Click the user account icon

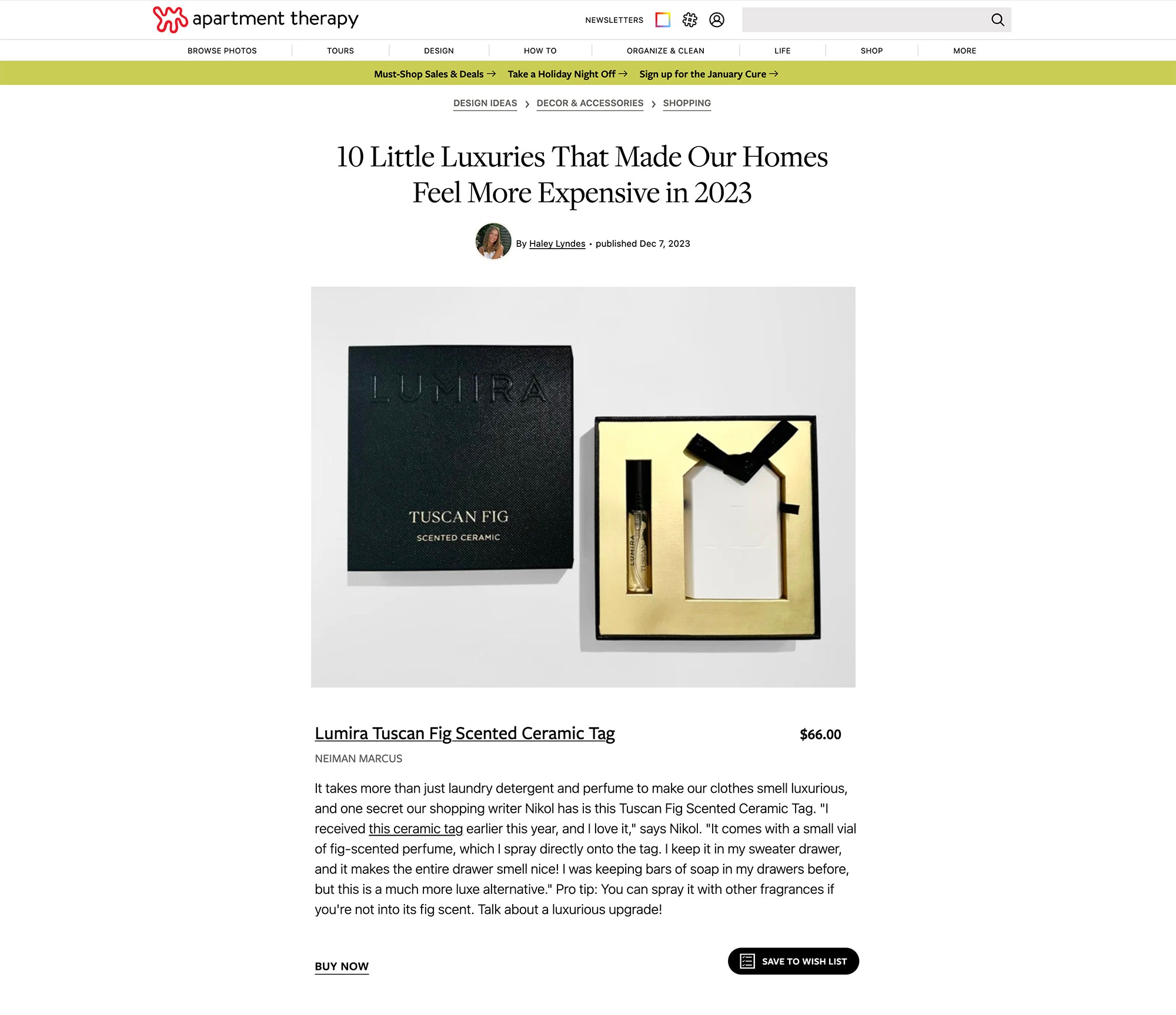717,19
